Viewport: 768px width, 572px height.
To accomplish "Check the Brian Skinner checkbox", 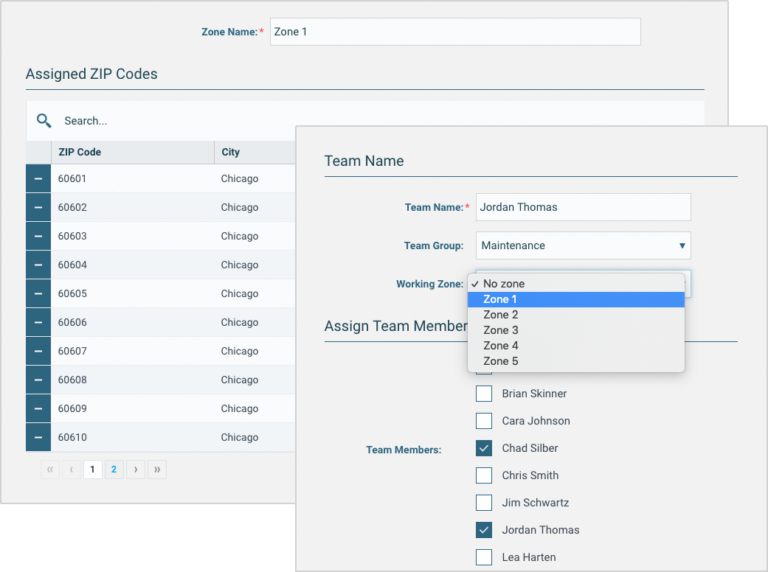I will pos(484,394).
